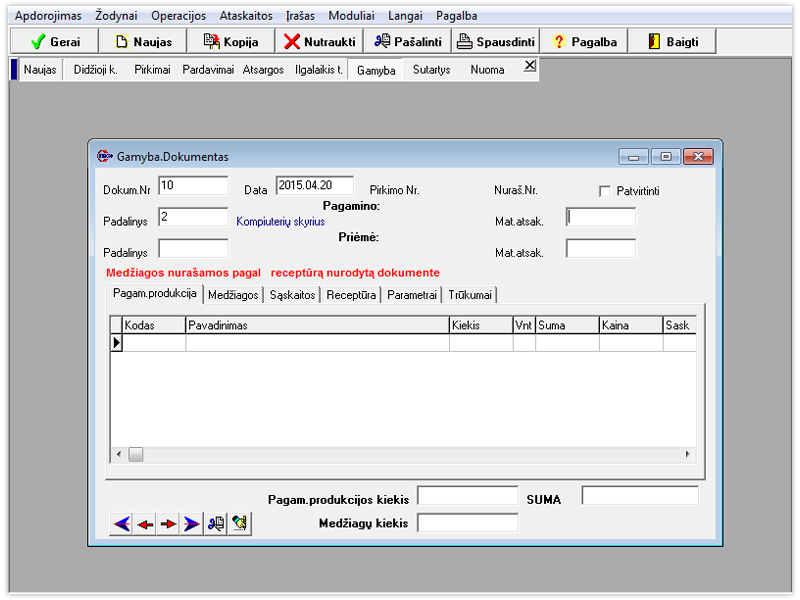Open the Apdorojimas menu

point(48,16)
